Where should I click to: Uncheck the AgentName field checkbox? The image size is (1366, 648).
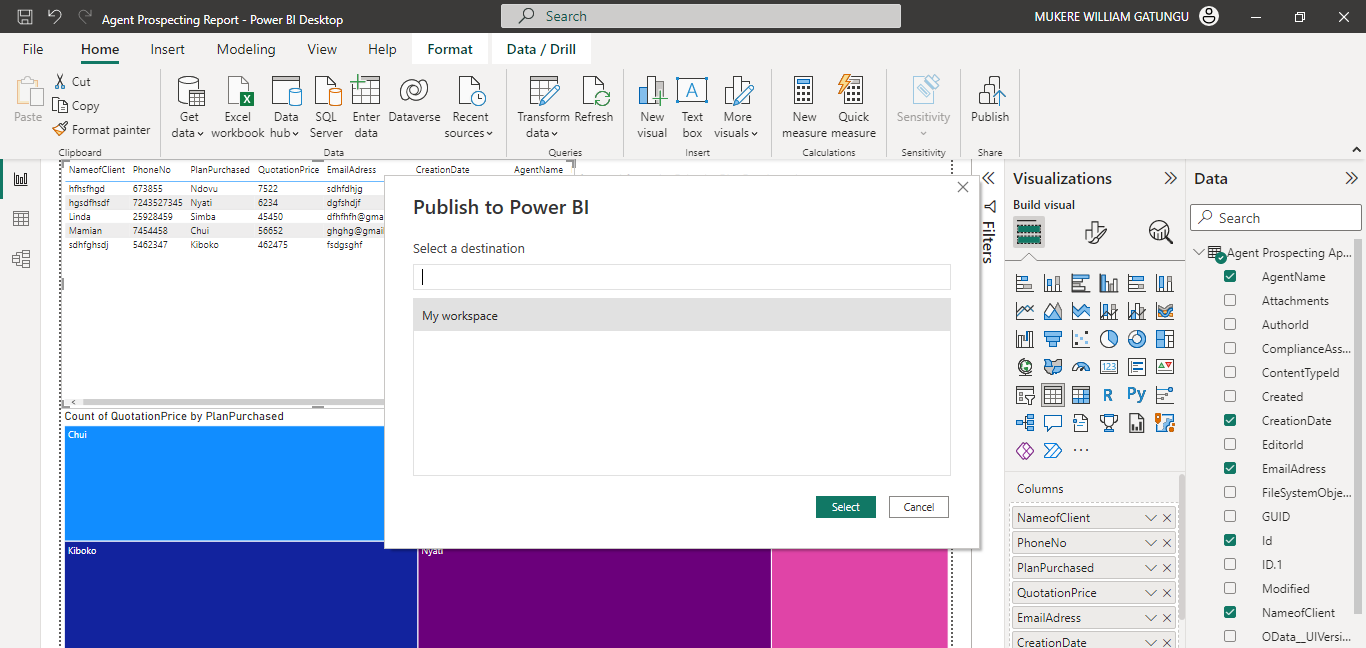coord(1230,276)
